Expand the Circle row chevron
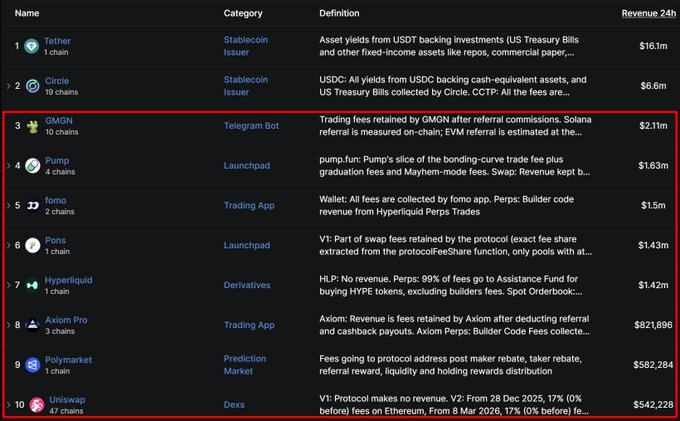680x421 pixels. tap(8, 86)
